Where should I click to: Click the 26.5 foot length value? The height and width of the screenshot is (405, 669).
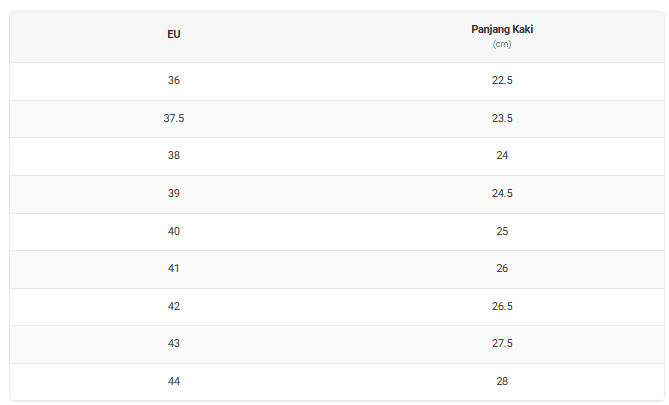(502, 306)
